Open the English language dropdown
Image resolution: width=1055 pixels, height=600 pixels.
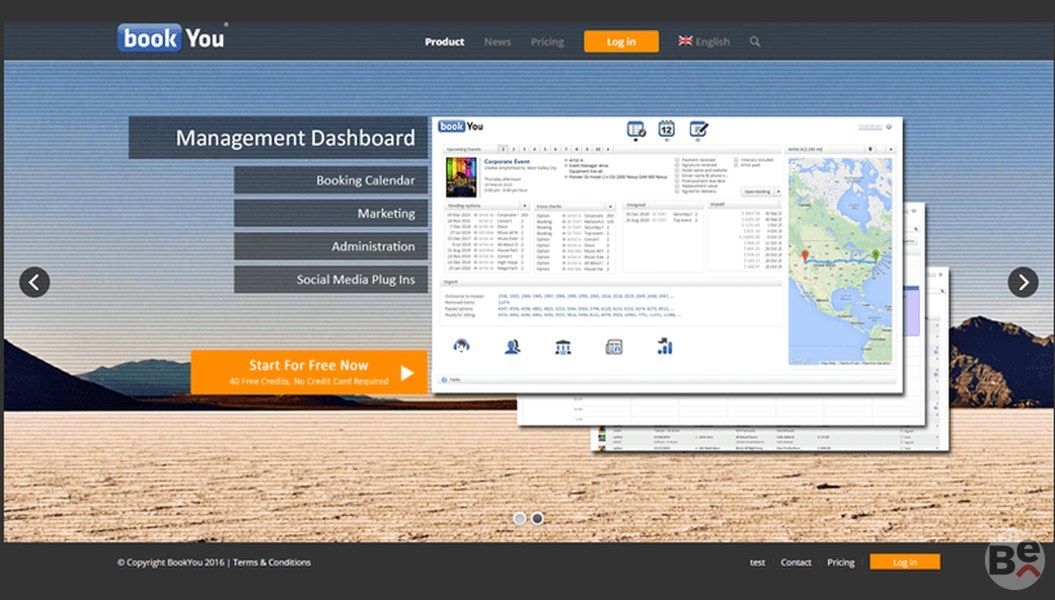pyautogui.click(x=704, y=42)
